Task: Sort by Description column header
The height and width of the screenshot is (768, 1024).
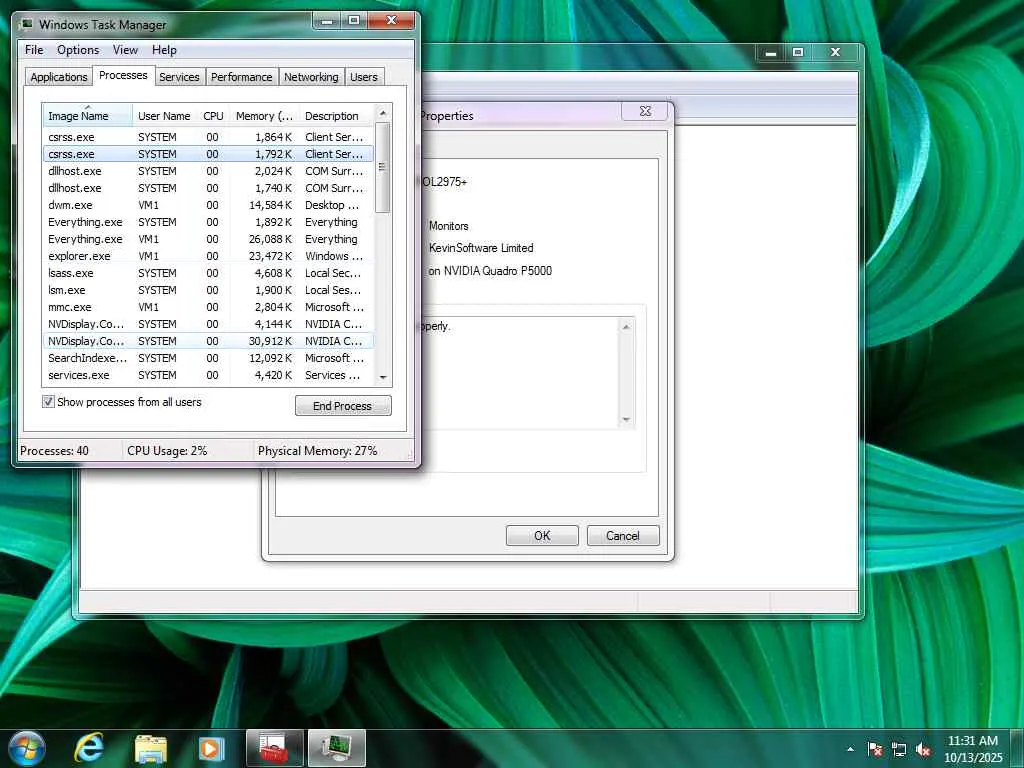Action: click(x=338, y=116)
